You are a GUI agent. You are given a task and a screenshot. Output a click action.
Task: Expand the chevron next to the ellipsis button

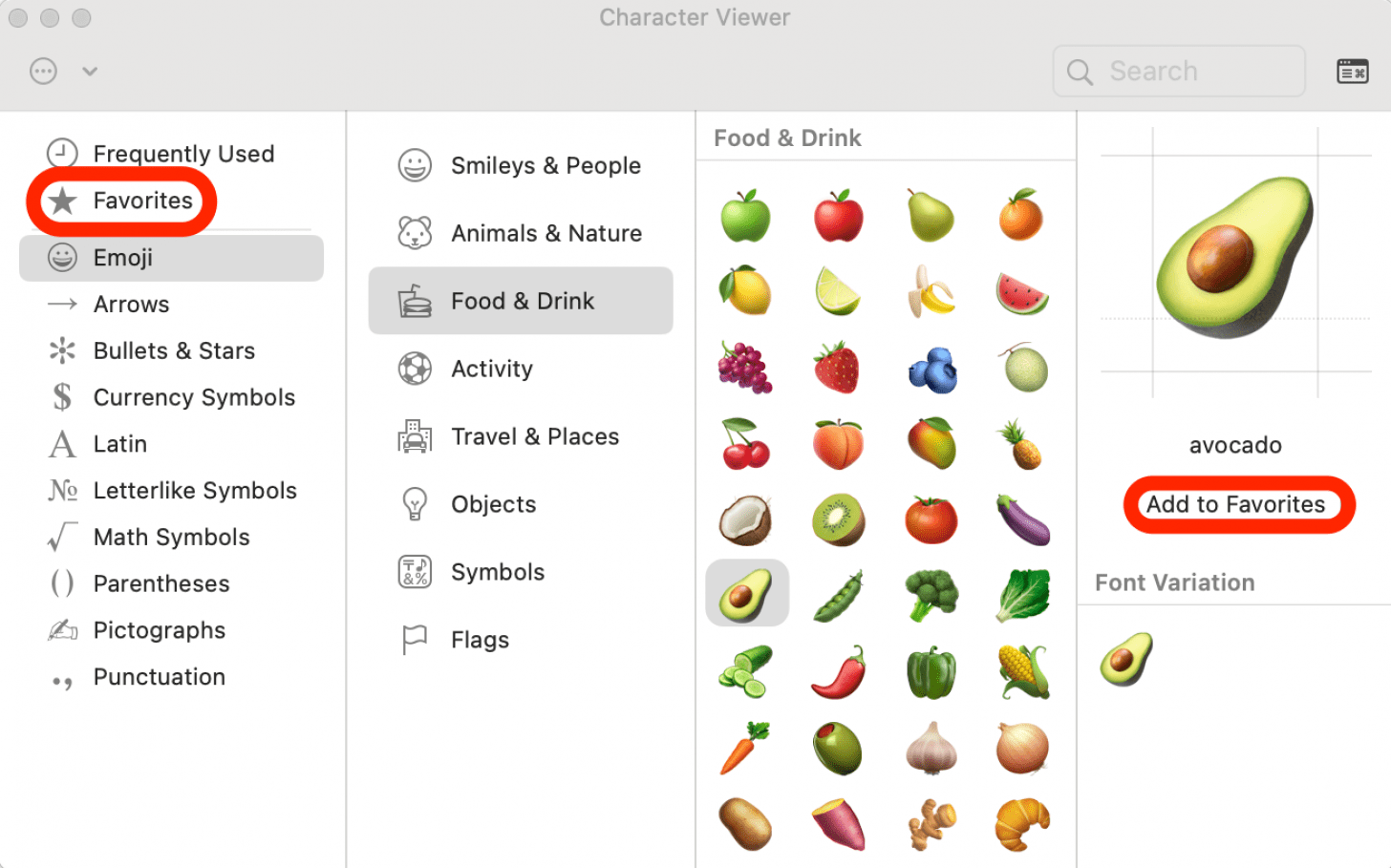coord(90,72)
